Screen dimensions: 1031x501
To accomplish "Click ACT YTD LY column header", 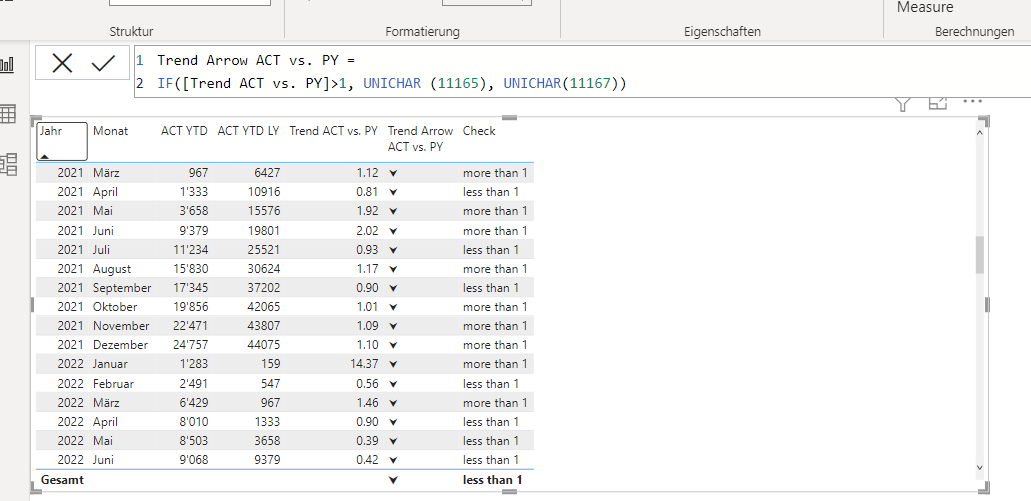I will pyautogui.click(x=249, y=131).
